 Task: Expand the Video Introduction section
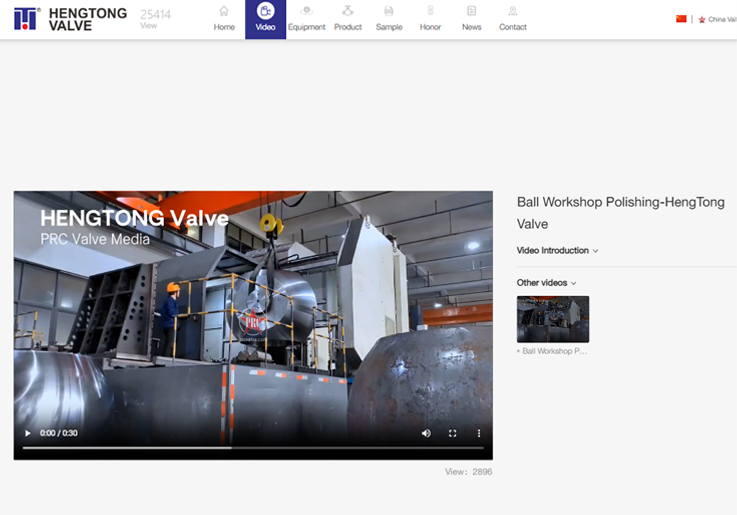tap(557, 251)
